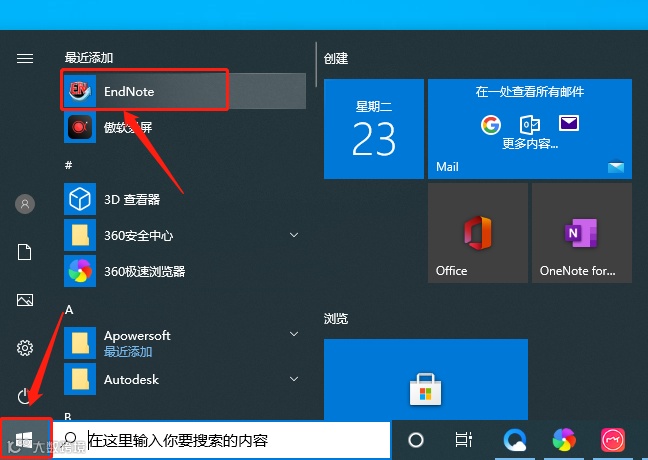Image resolution: width=648 pixels, height=460 pixels.
Task: Click the Google icon in Mail tile
Action: click(491, 124)
